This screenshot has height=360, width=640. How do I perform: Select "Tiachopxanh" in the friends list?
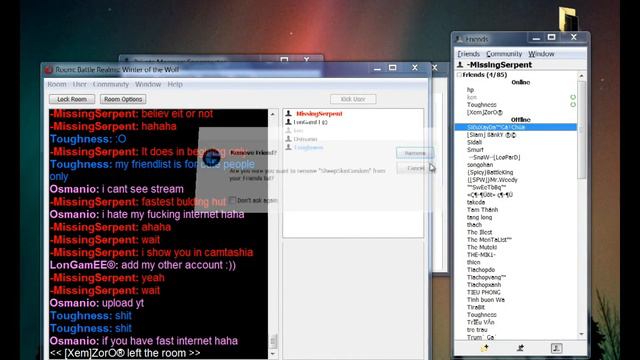click(x=484, y=284)
